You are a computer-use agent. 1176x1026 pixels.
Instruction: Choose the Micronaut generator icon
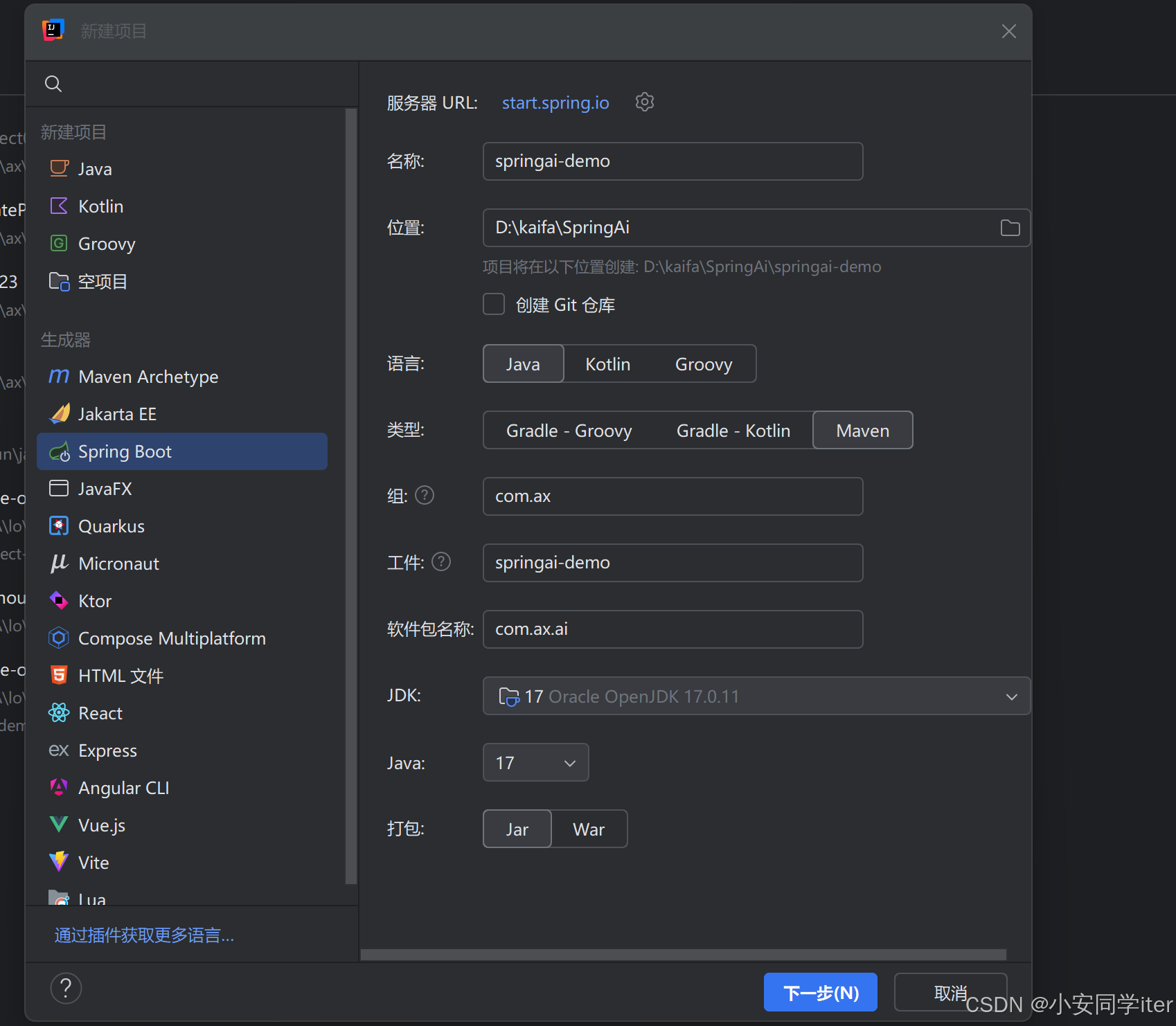tap(60, 563)
